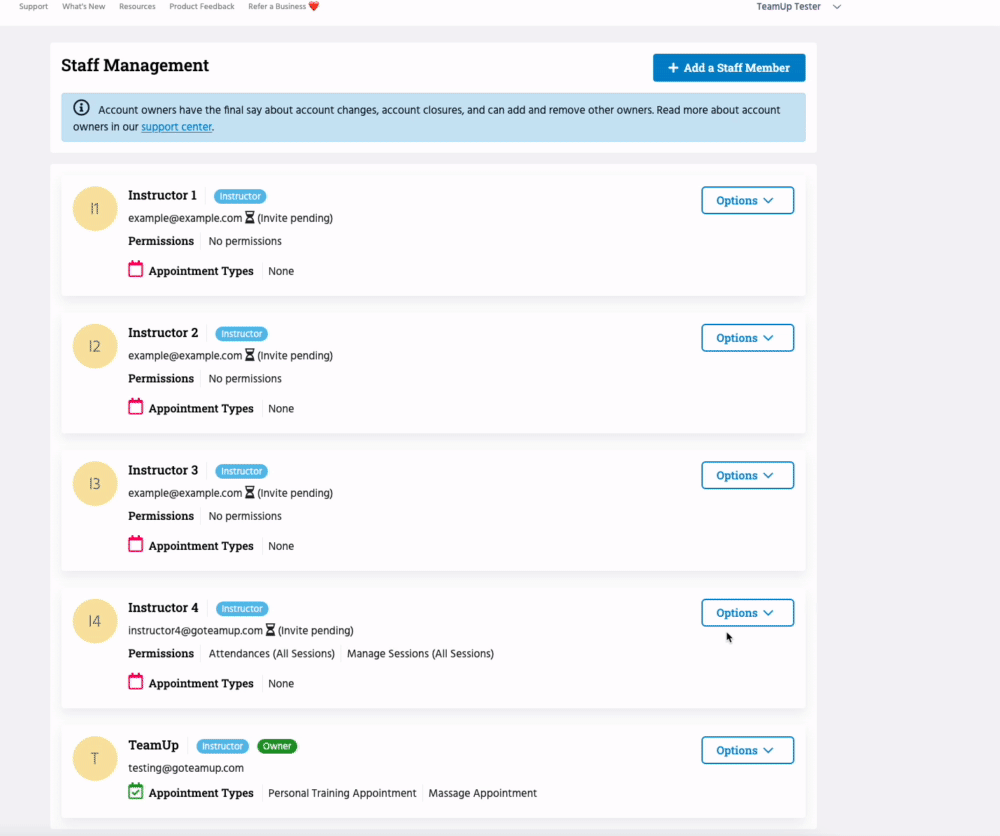Screen dimensions: 1000x836
Task: Follow the support center link
Action: click(176, 127)
